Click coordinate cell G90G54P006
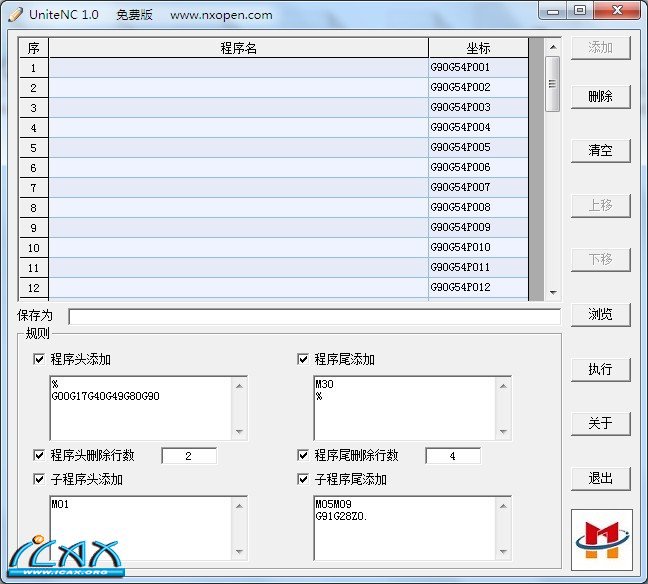 tap(479, 167)
